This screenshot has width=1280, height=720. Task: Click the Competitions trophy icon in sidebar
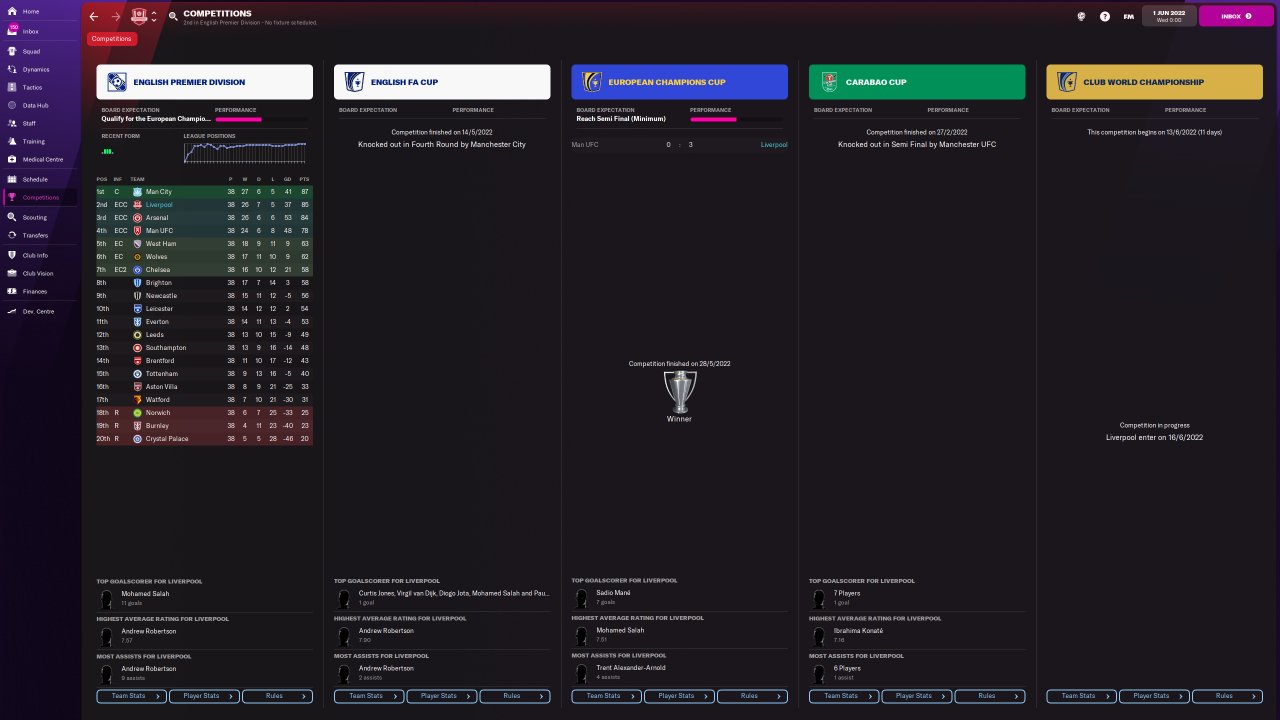(12, 197)
